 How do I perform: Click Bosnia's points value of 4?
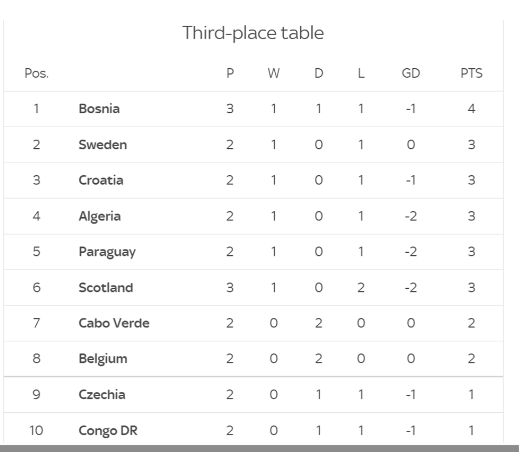coord(471,109)
